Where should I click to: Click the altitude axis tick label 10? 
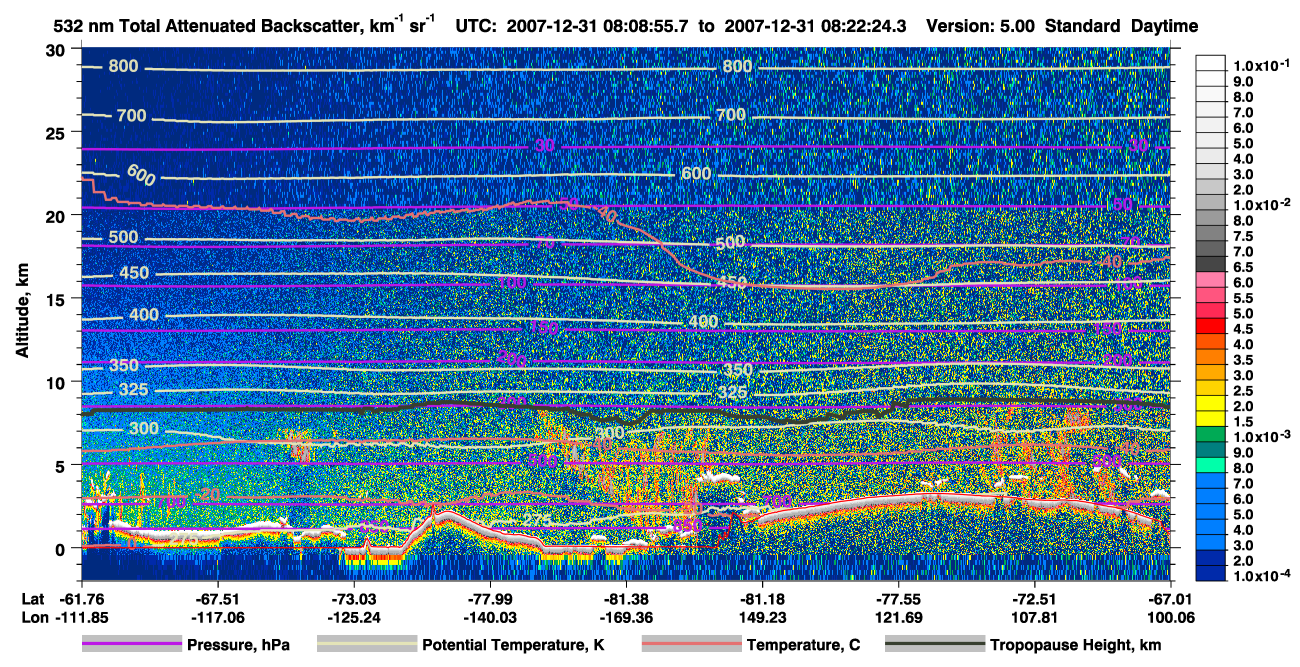56,382
